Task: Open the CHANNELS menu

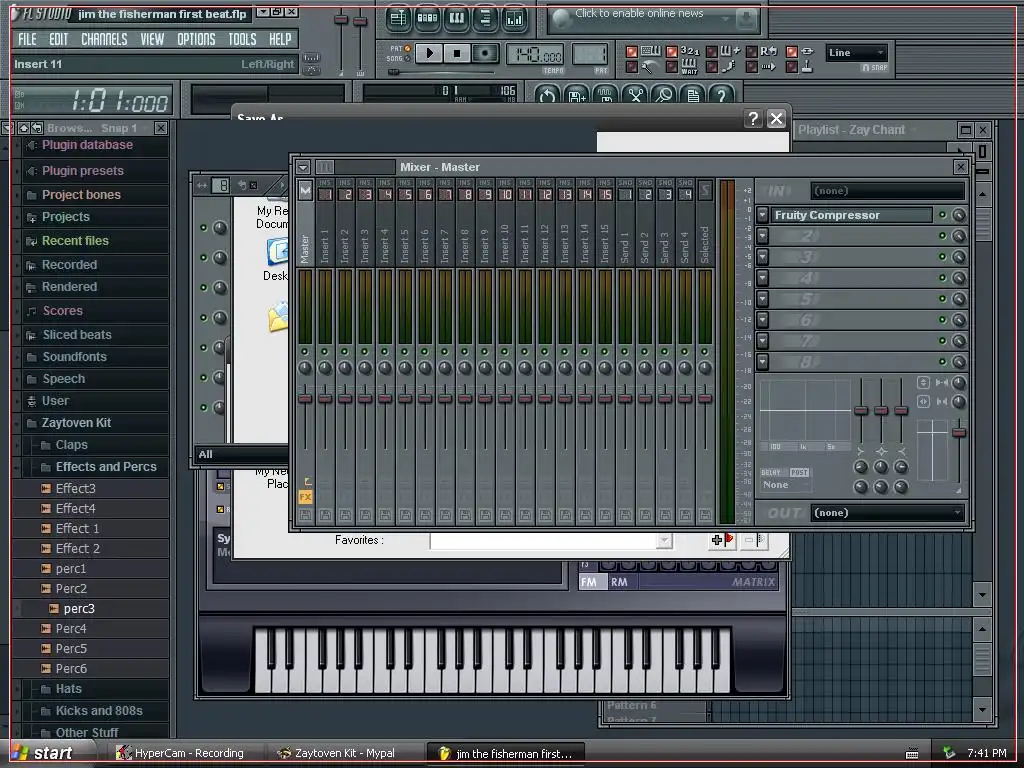Action: pos(104,39)
